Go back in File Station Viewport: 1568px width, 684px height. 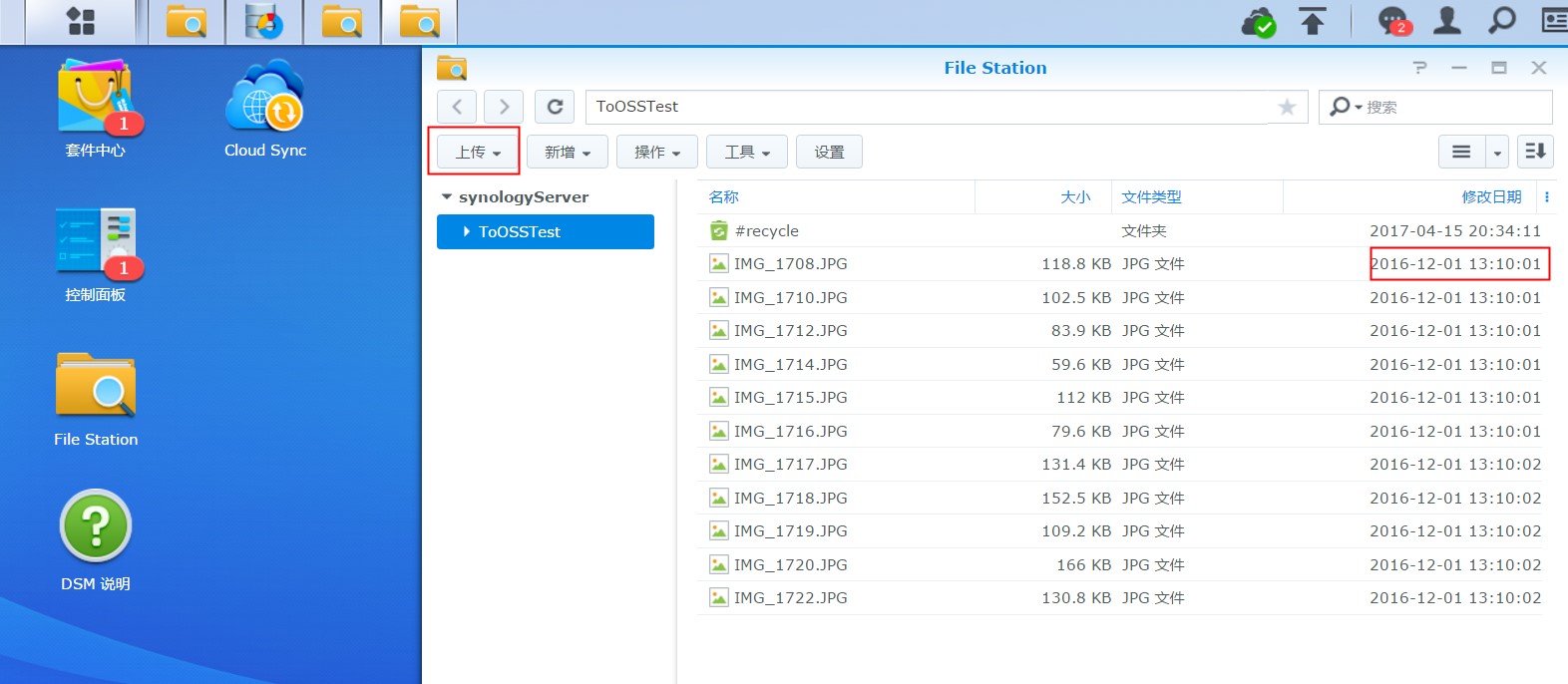(457, 107)
